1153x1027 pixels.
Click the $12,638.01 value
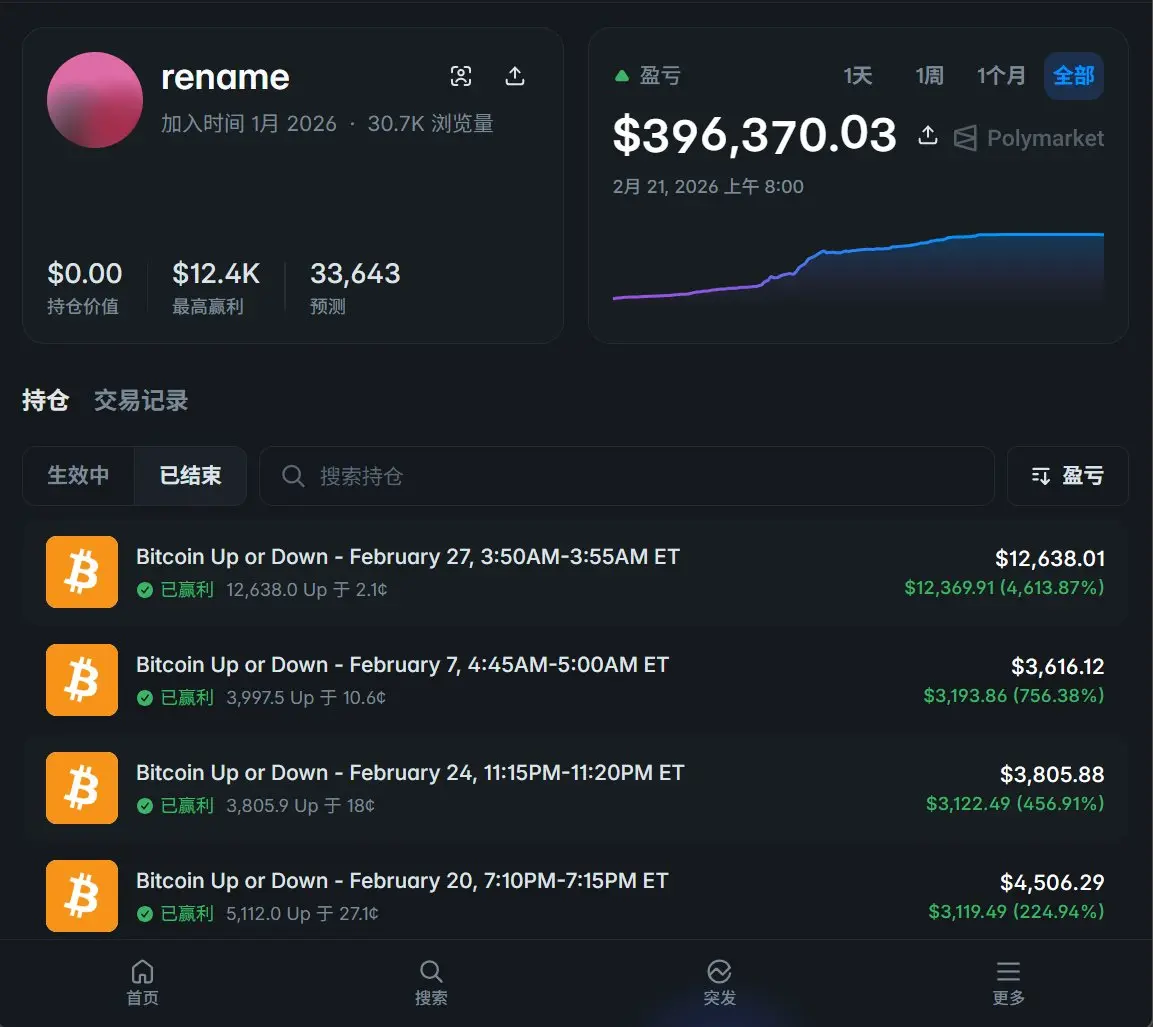point(1049,559)
